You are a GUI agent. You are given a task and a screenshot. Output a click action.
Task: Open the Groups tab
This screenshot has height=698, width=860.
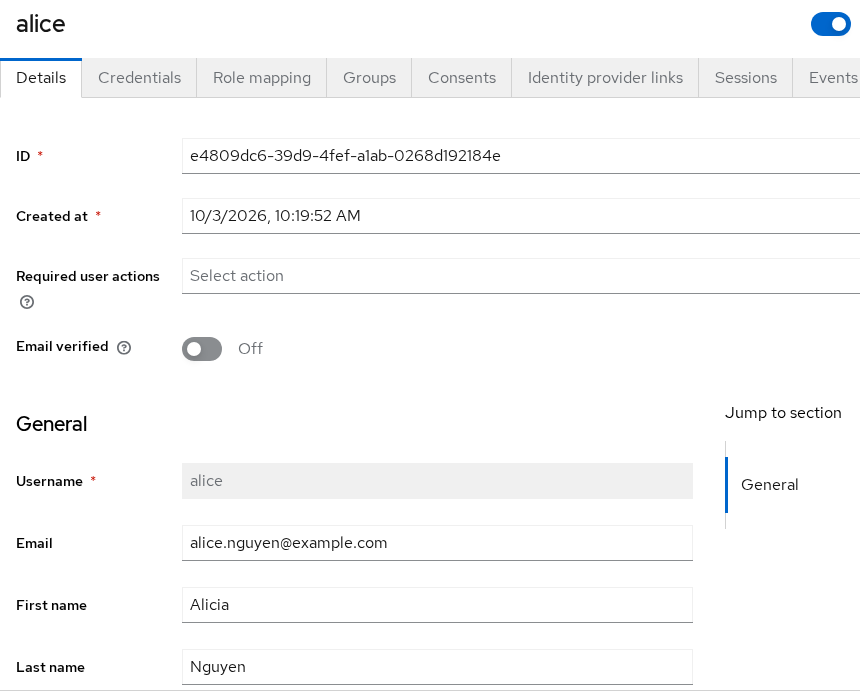369,78
